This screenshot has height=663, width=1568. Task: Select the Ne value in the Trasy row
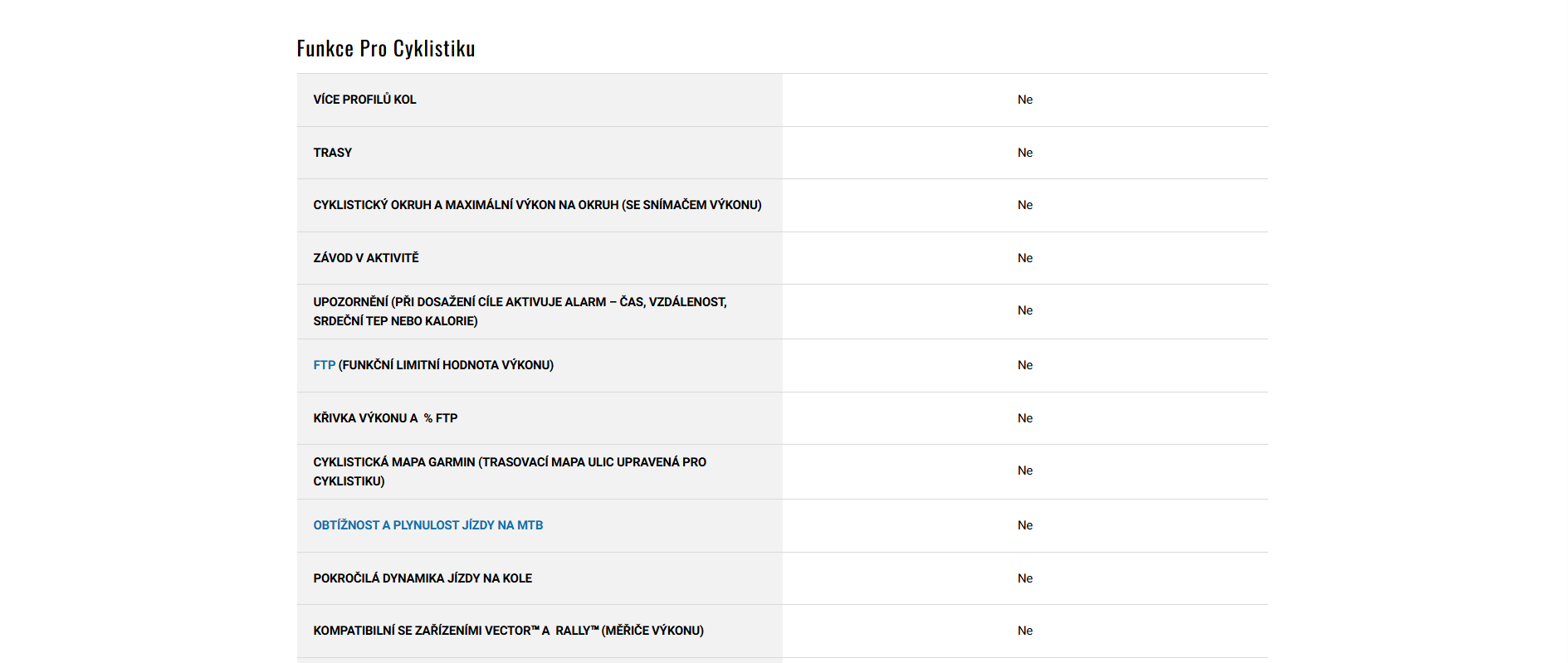pos(1025,153)
